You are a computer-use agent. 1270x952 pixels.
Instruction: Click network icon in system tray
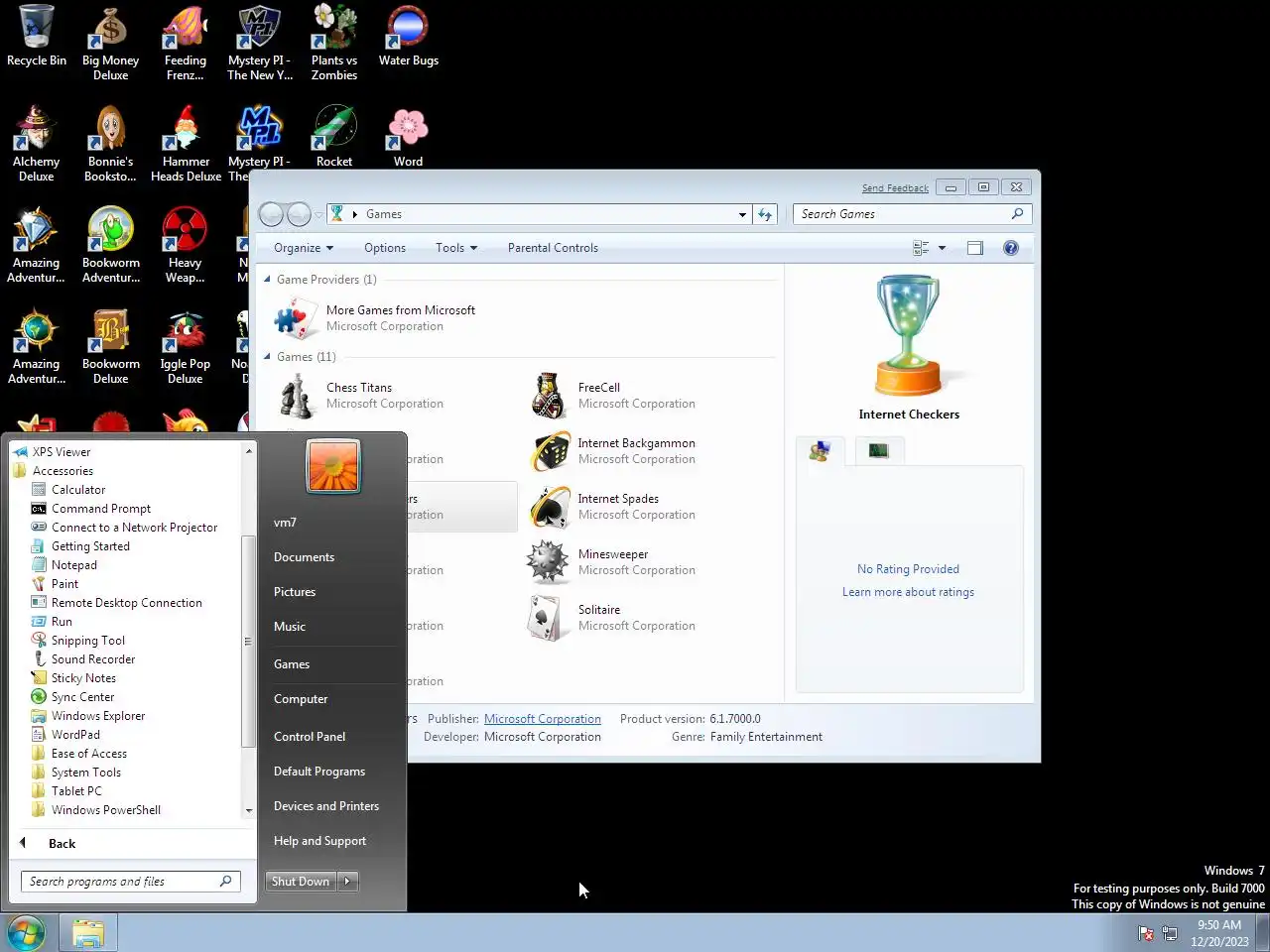point(1170,933)
